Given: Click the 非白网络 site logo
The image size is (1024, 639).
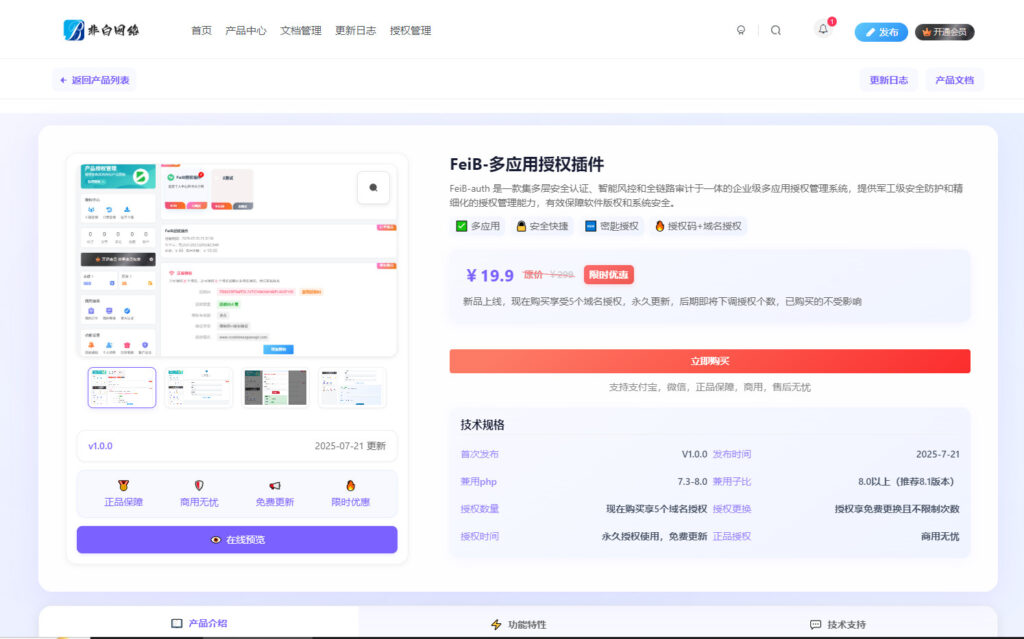Looking at the screenshot, I should click(101, 30).
